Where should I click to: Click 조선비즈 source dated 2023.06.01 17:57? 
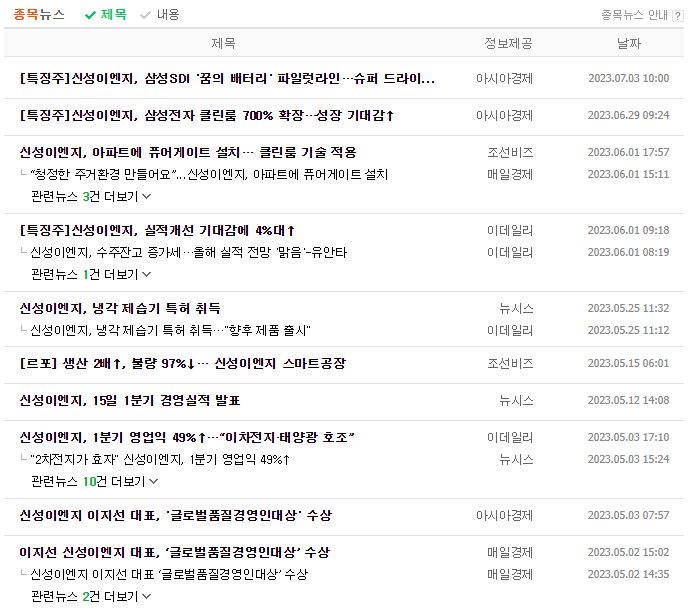coord(510,152)
